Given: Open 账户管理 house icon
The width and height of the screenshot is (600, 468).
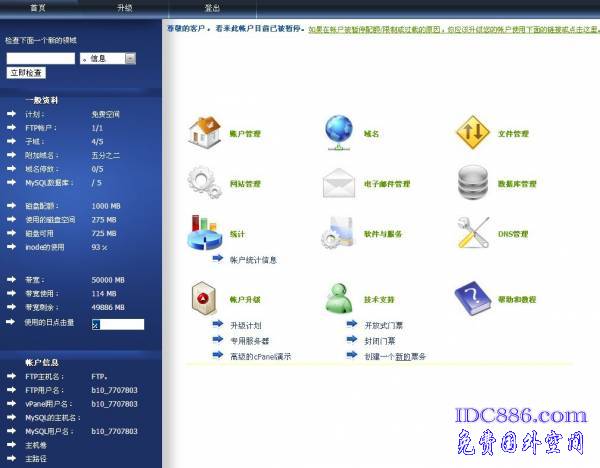Looking at the screenshot, I should click(204, 131).
